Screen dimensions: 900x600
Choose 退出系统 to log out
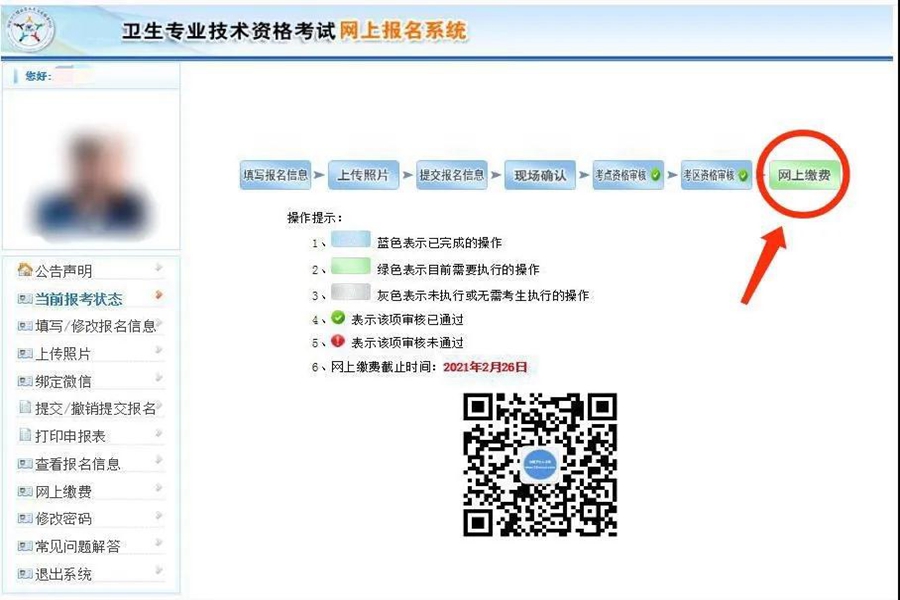pyautogui.click(x=63, y=574)
